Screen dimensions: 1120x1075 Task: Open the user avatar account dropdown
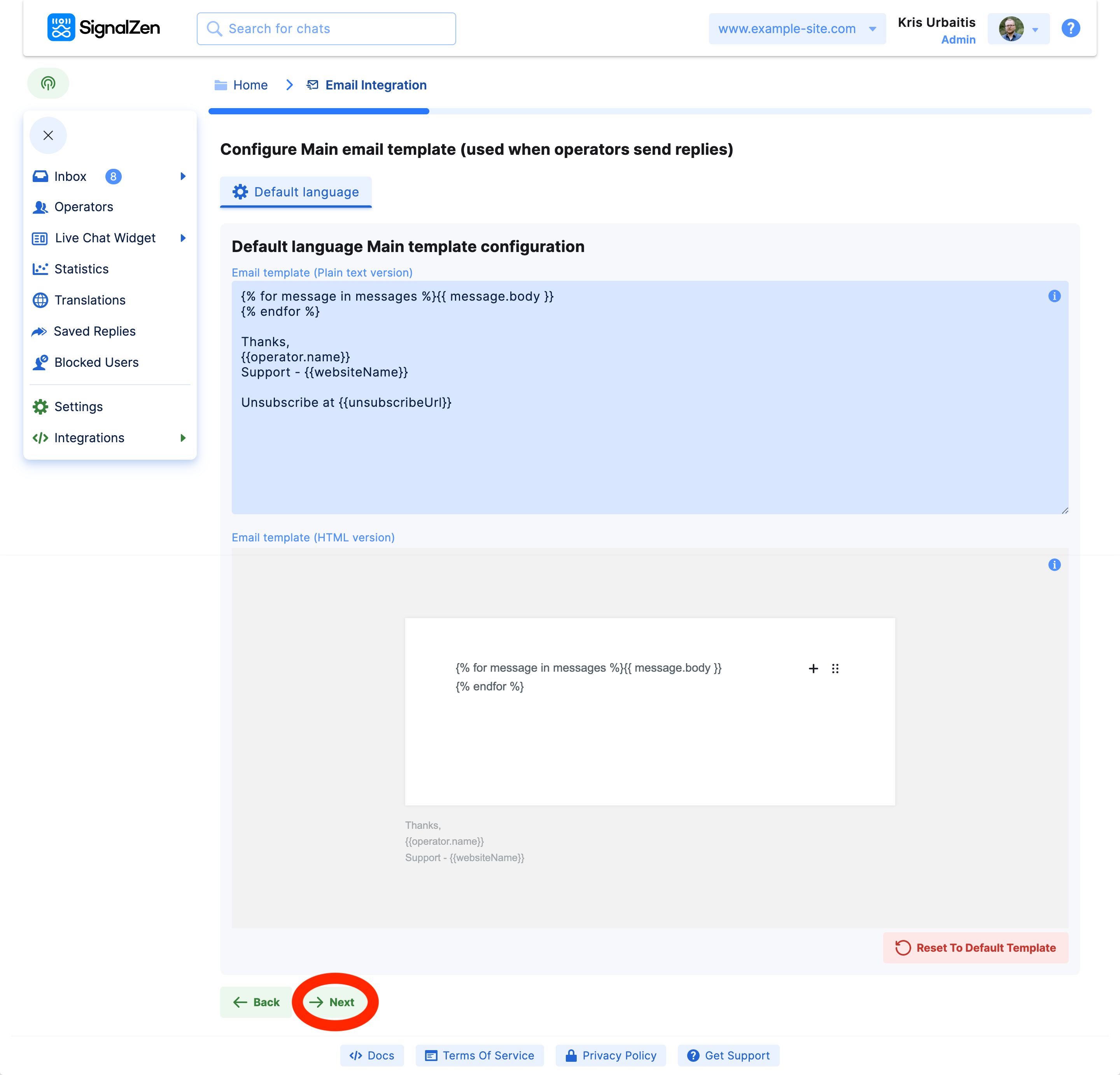click(1018, 28)
